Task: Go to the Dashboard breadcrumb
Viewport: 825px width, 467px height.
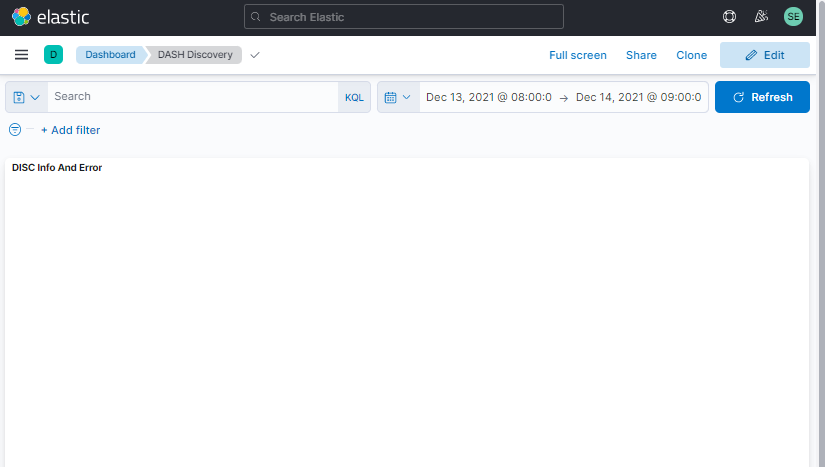Action: 110,55
